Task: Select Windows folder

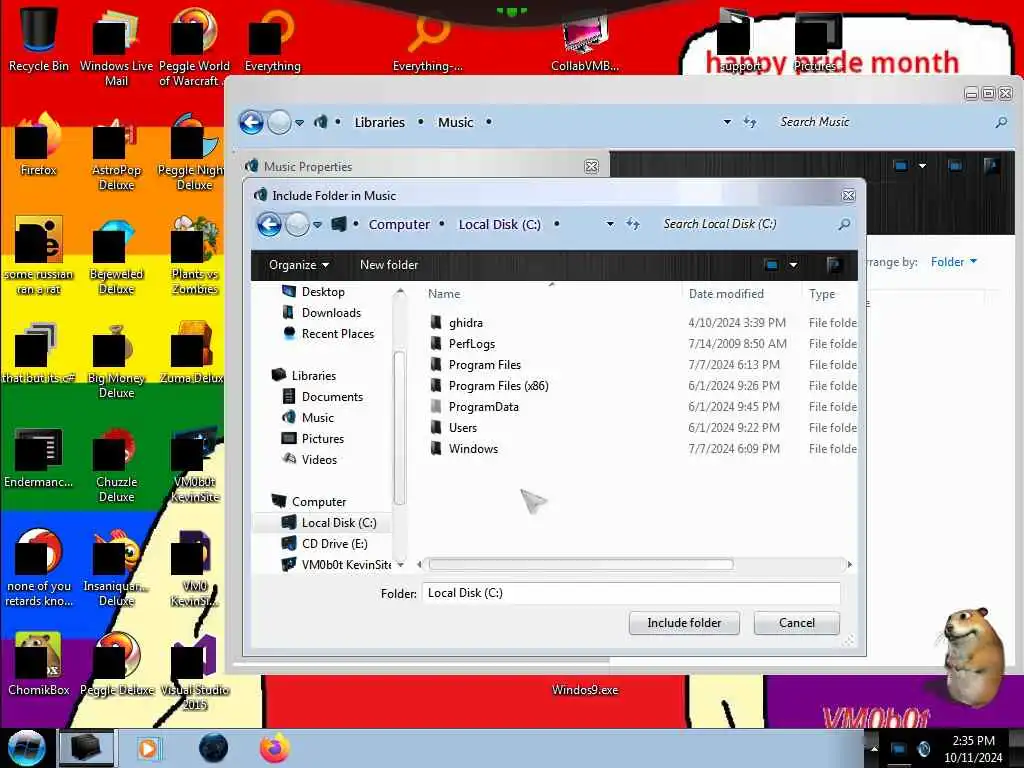Action: (x=473, y=449)
